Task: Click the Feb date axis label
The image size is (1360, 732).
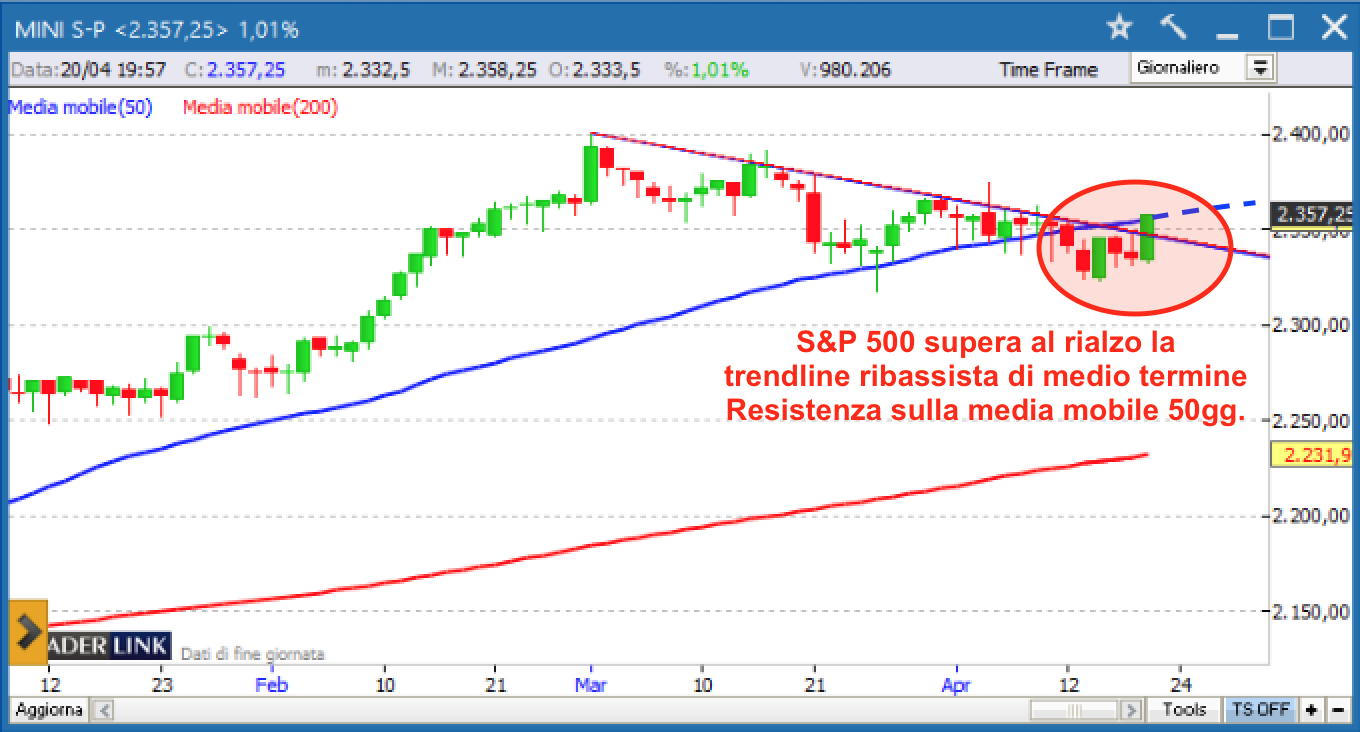Action: (x=272, y=685)
